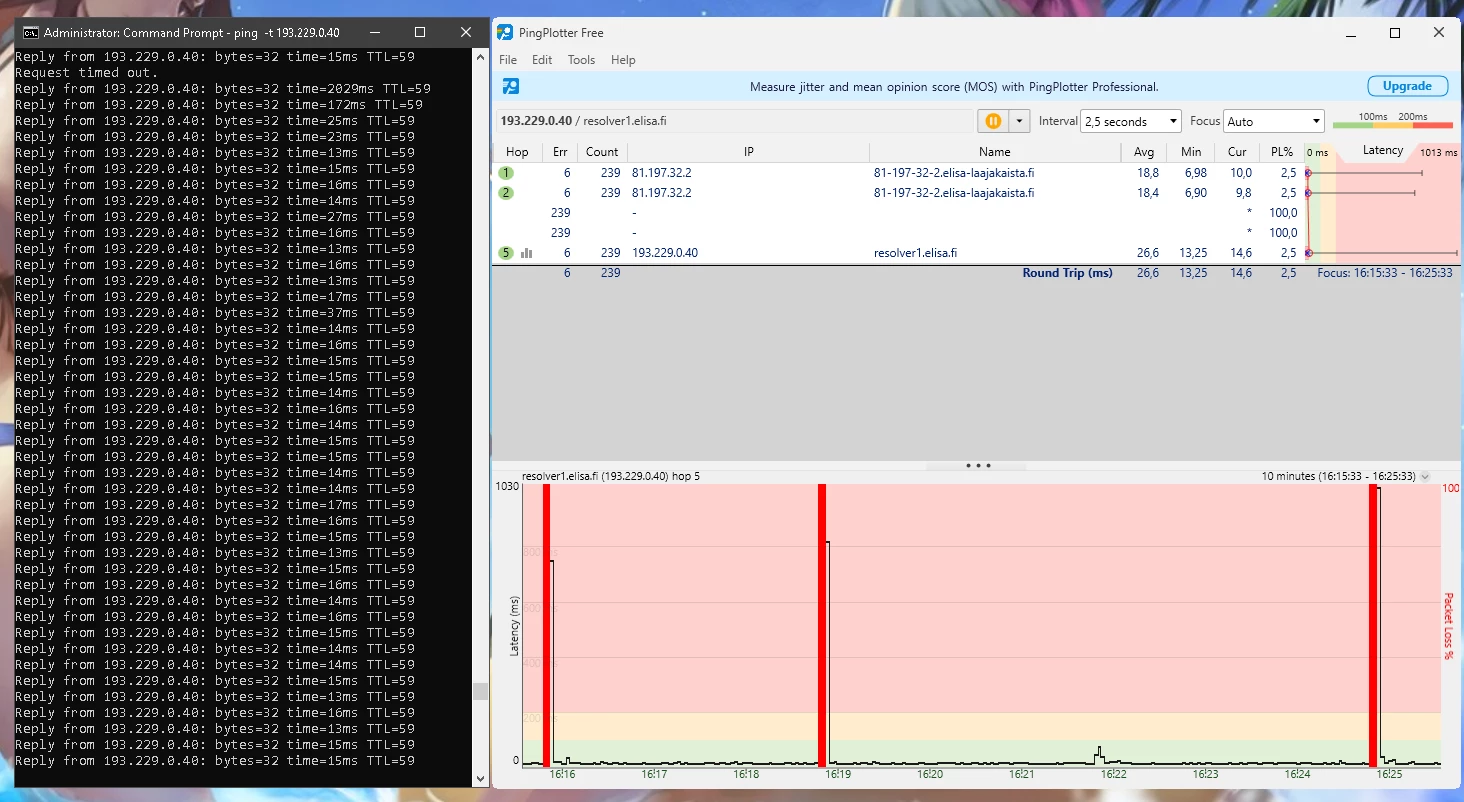Click the red packet loss bar near 16:19
Image resolution: width=1464 pixels, height=802 pixels.
pyautogui.click(x=822, y=625)
